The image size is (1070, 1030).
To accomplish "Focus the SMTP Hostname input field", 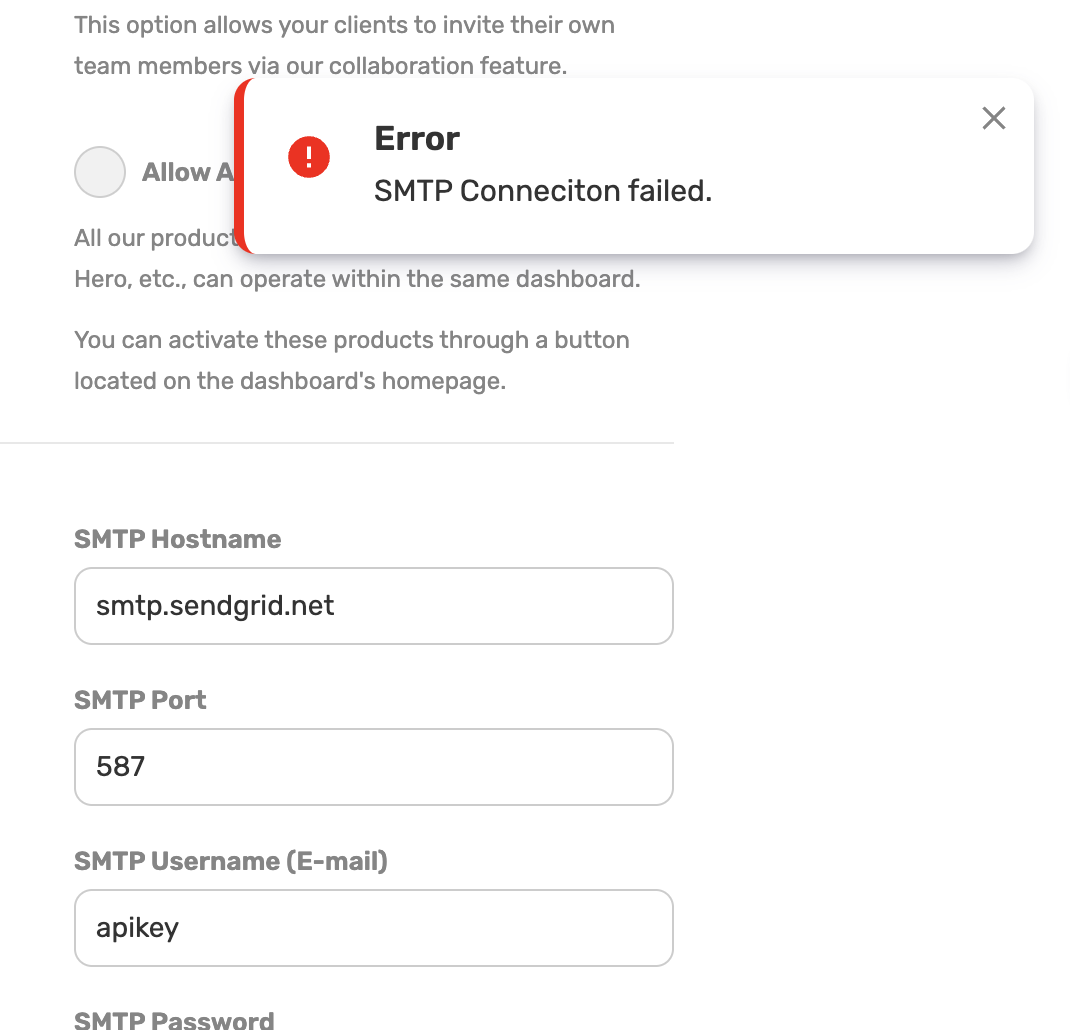I will [x=374, y=606].
